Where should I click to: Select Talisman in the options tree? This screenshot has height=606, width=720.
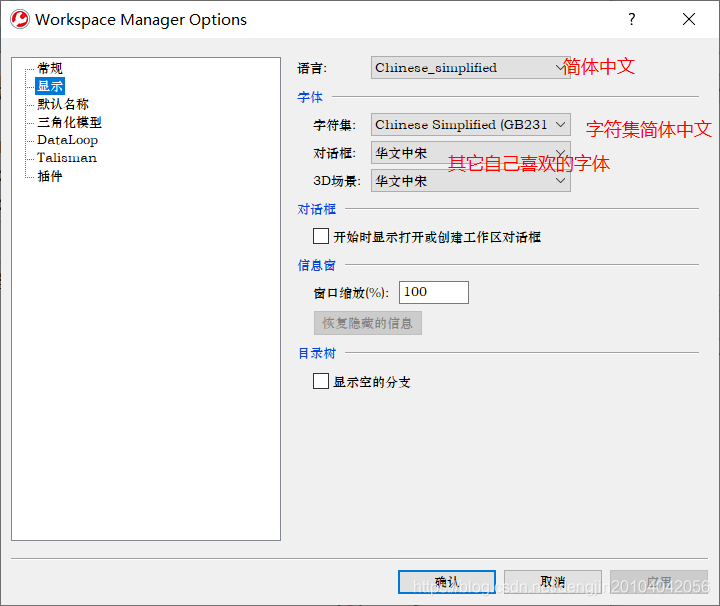click(x=67, y=158)
